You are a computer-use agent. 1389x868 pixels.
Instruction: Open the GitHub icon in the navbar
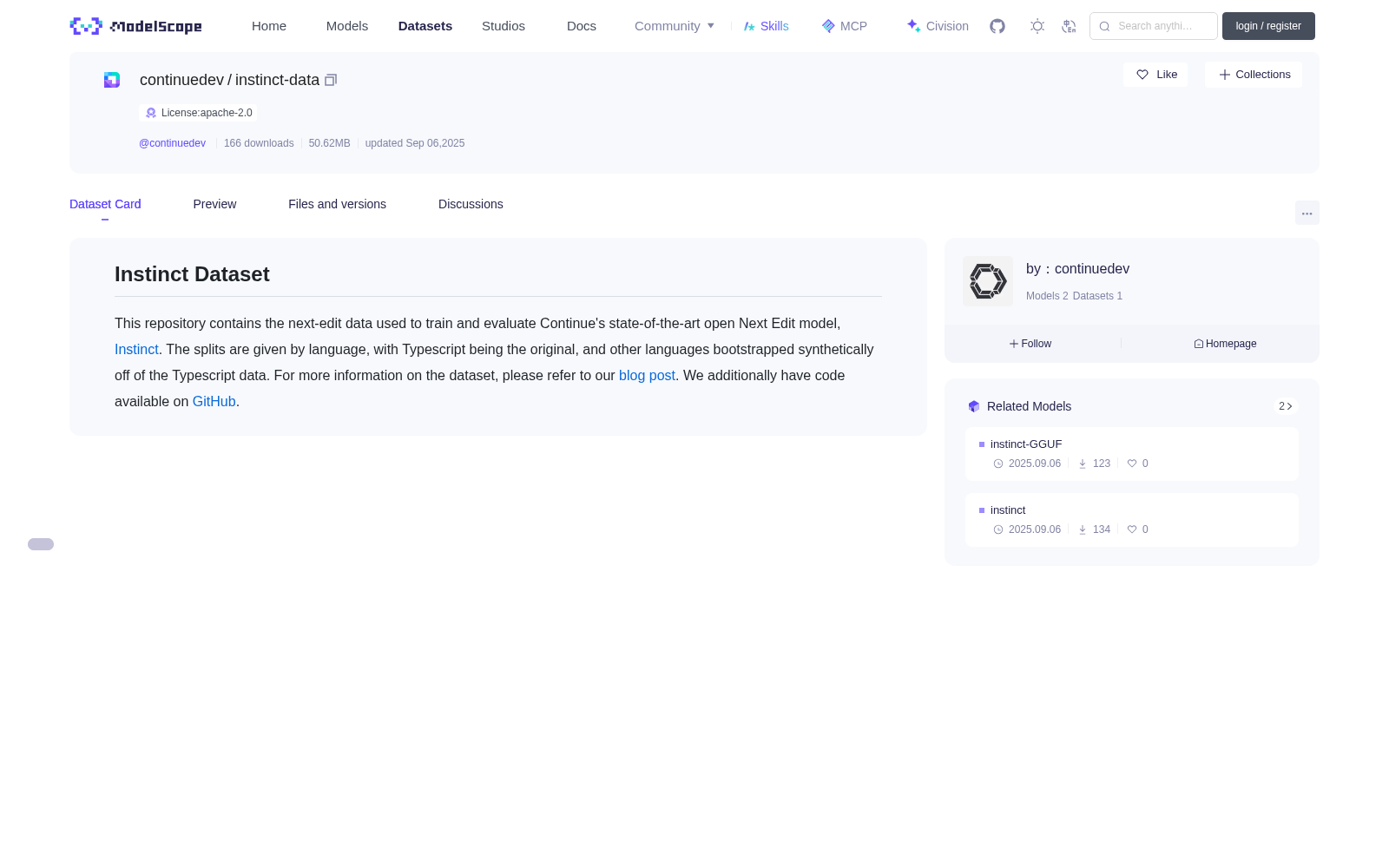click(x=997, y=26)
